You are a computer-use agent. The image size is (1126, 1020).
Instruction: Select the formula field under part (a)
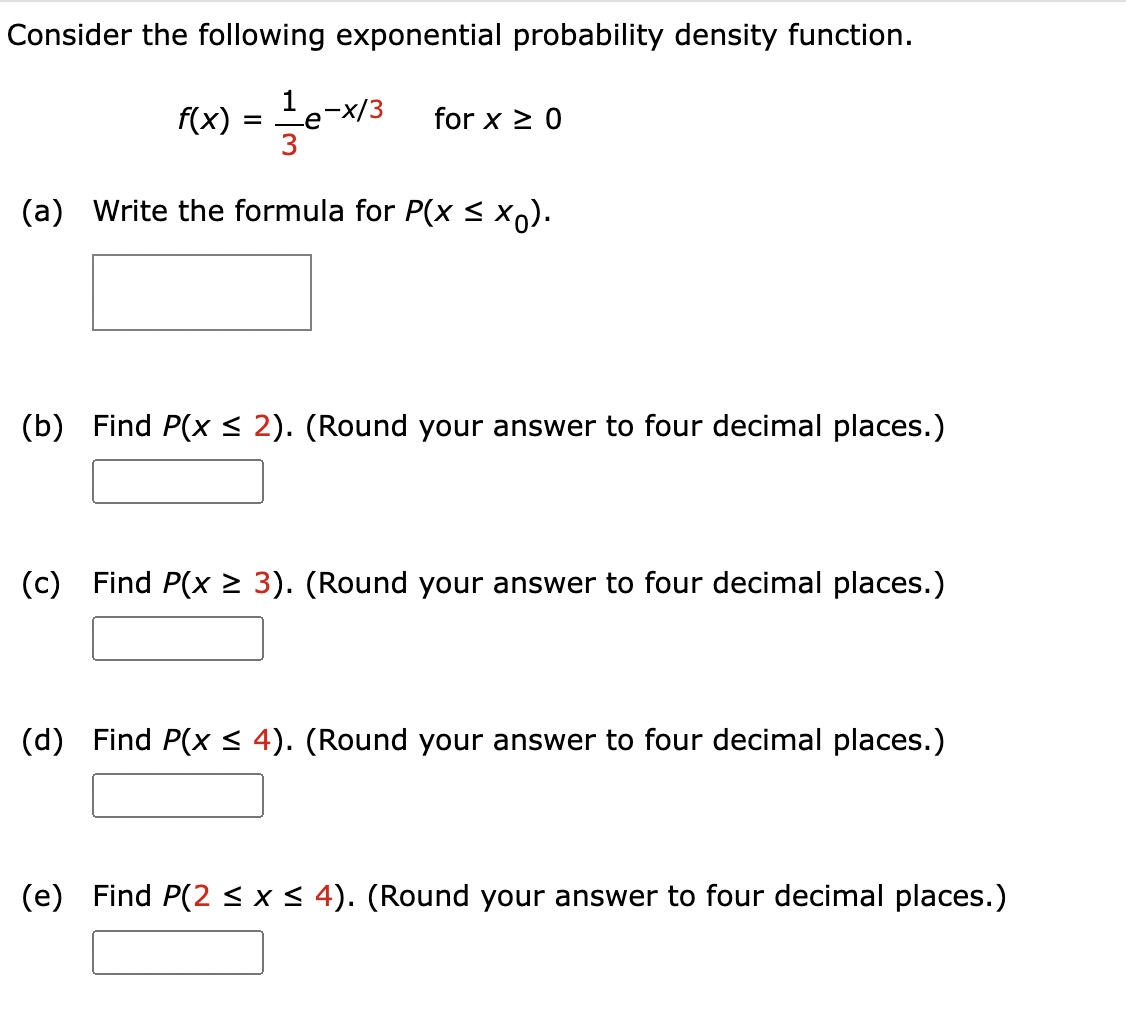(201, 292)
